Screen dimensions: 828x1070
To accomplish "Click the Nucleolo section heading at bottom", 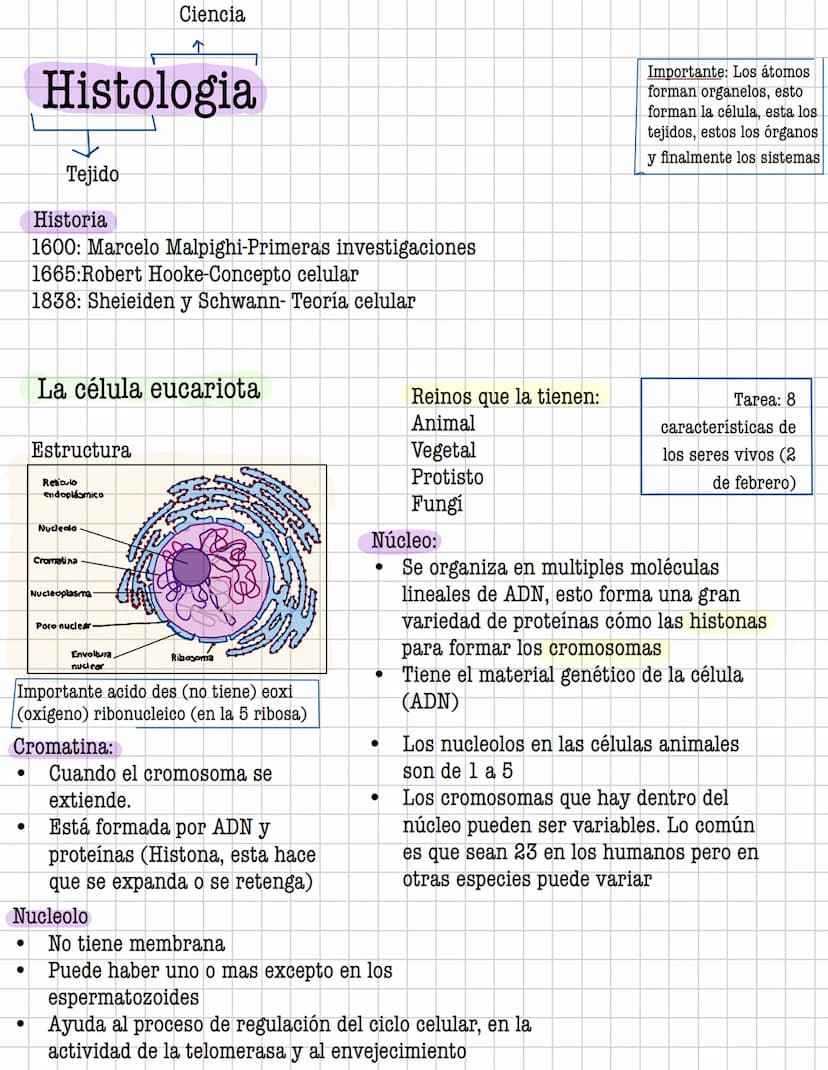I will pos(50,916).
